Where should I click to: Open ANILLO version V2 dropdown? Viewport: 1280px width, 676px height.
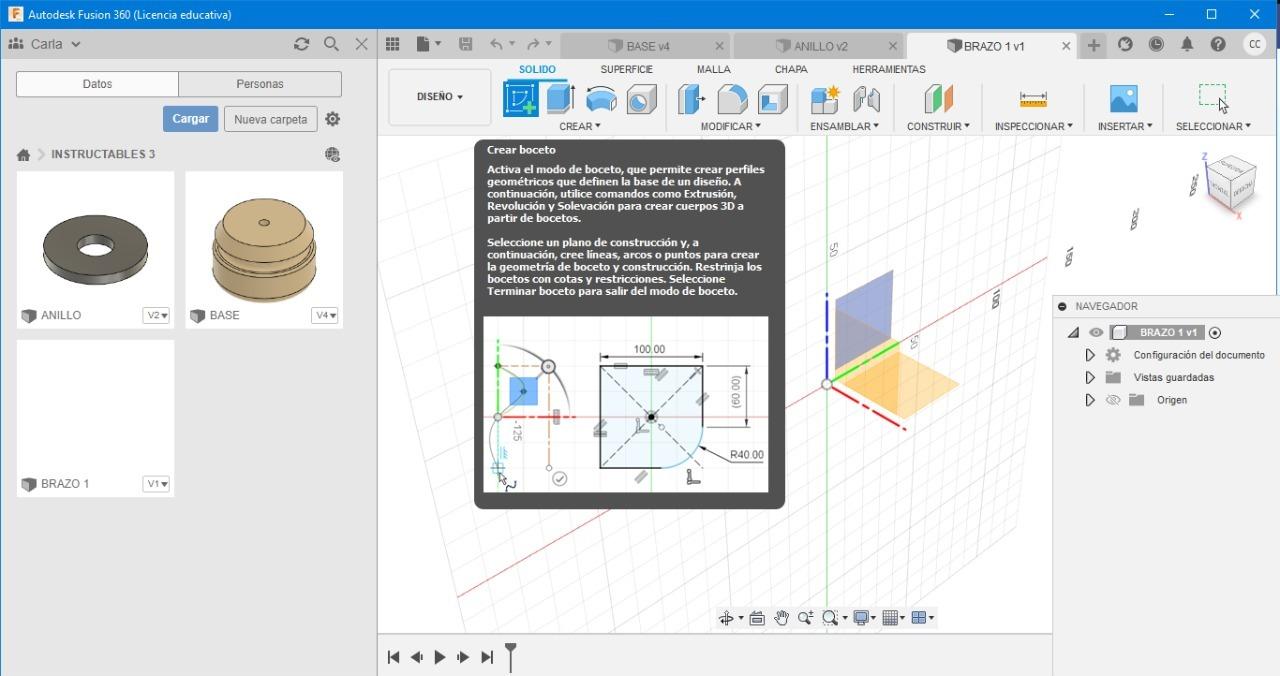tap(157, 316)
